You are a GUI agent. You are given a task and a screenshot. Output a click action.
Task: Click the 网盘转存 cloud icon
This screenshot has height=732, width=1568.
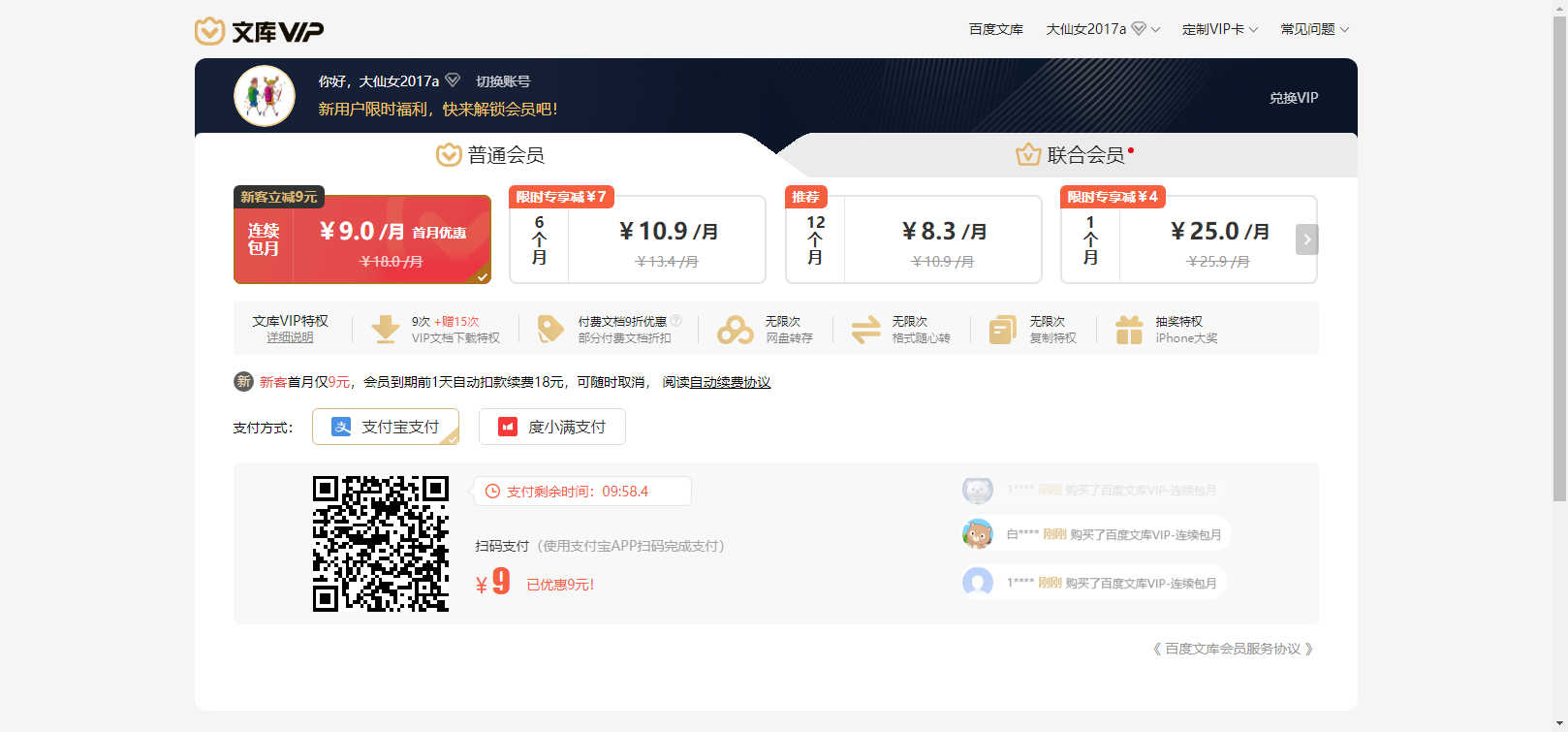[x=736, y=330]
